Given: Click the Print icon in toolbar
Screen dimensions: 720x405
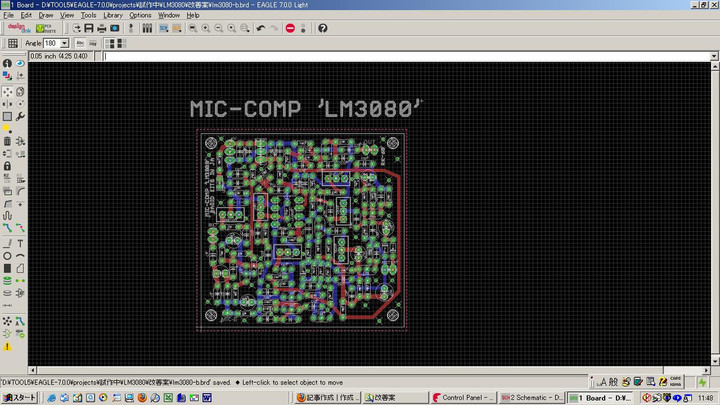Looking at the screenshot, I should pos(102,28).
